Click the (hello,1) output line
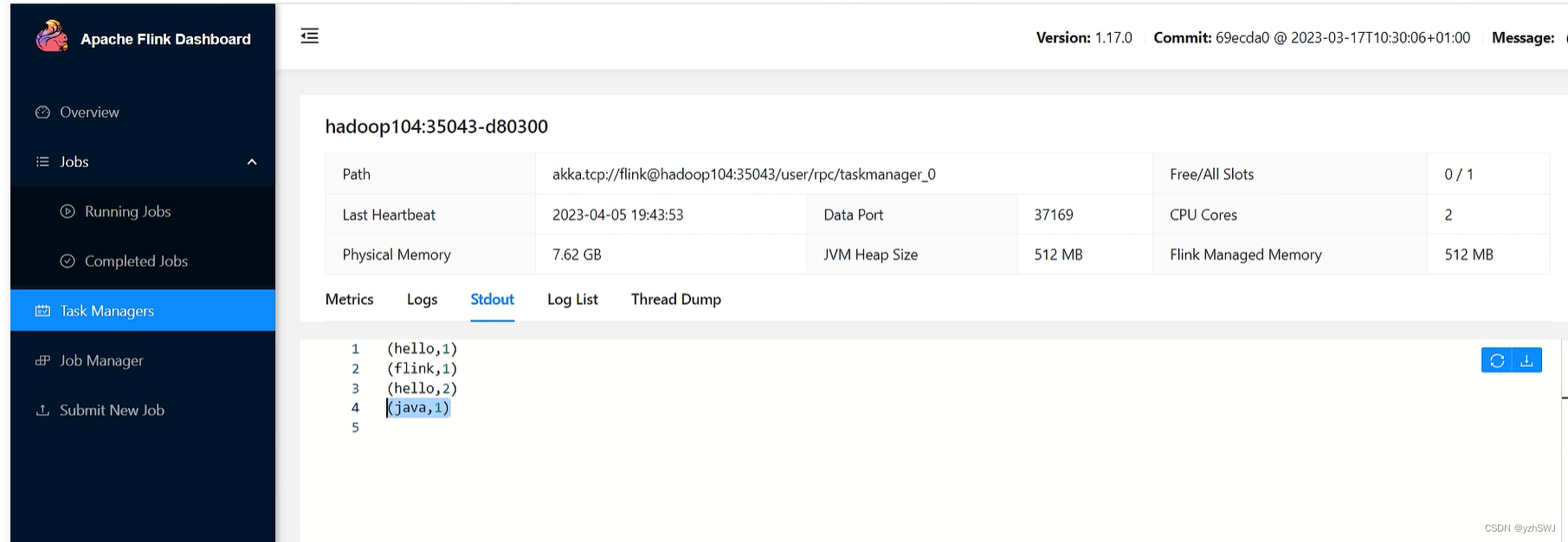Screen dimensions: 1568x542 pyautogui.click(x=422, y=349)
